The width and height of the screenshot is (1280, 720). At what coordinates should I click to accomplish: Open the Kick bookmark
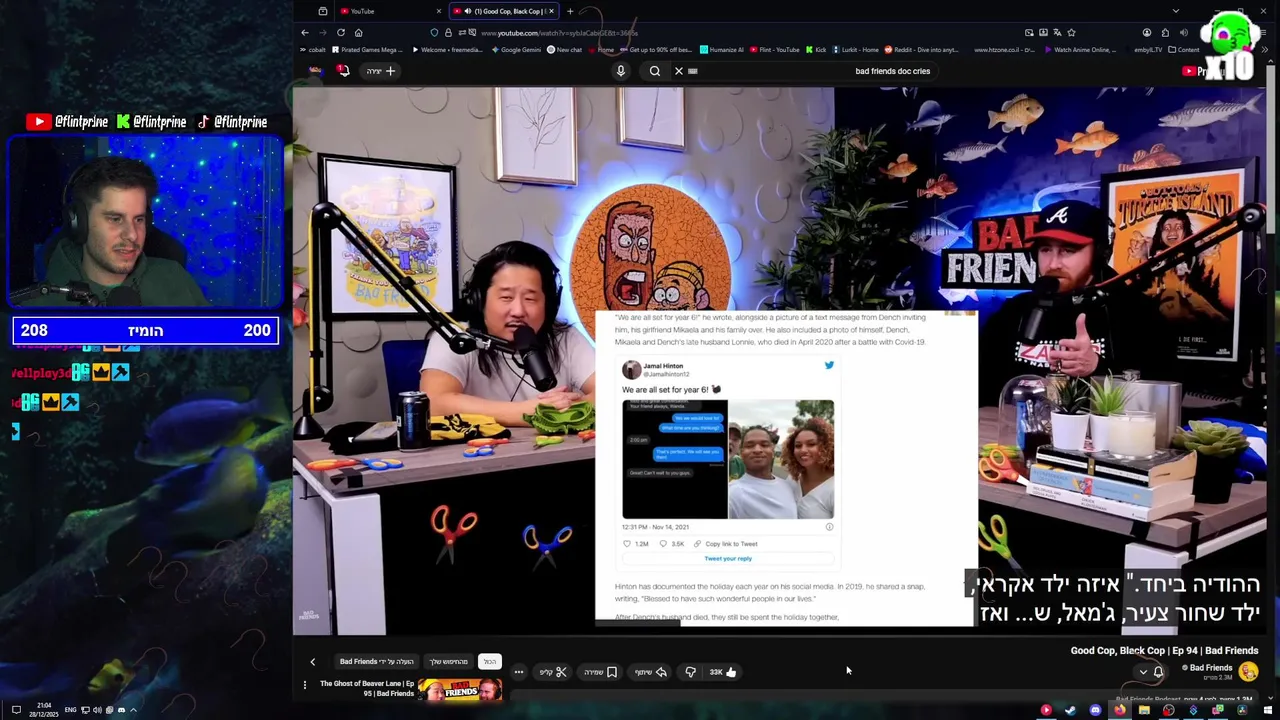[x=815, y=50]
